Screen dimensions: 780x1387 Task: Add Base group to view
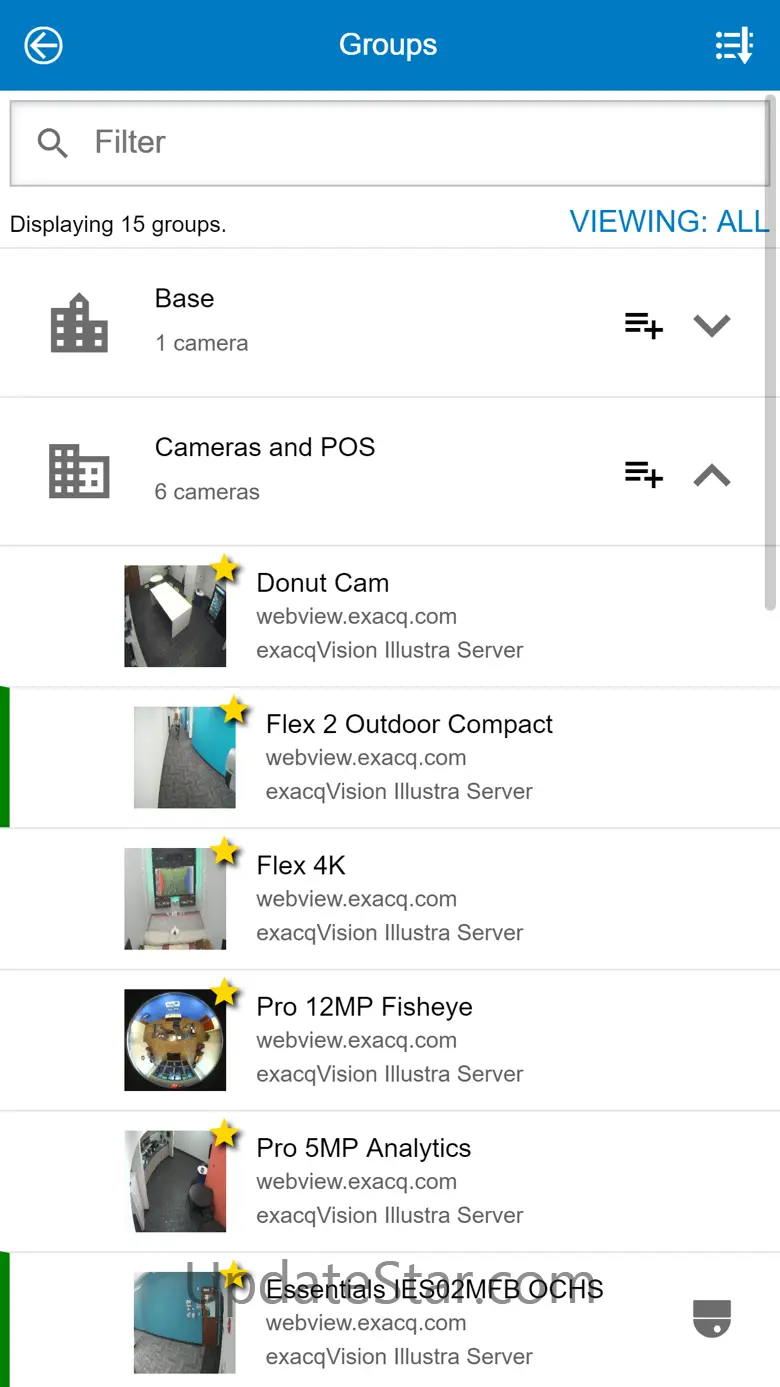[x=643, y=325]
